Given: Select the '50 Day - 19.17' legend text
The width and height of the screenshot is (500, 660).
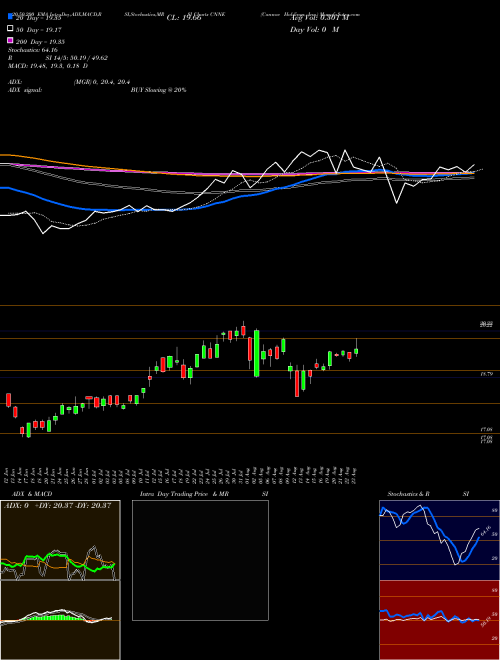Looking at the screenshot, I should [x=37, y=30].
